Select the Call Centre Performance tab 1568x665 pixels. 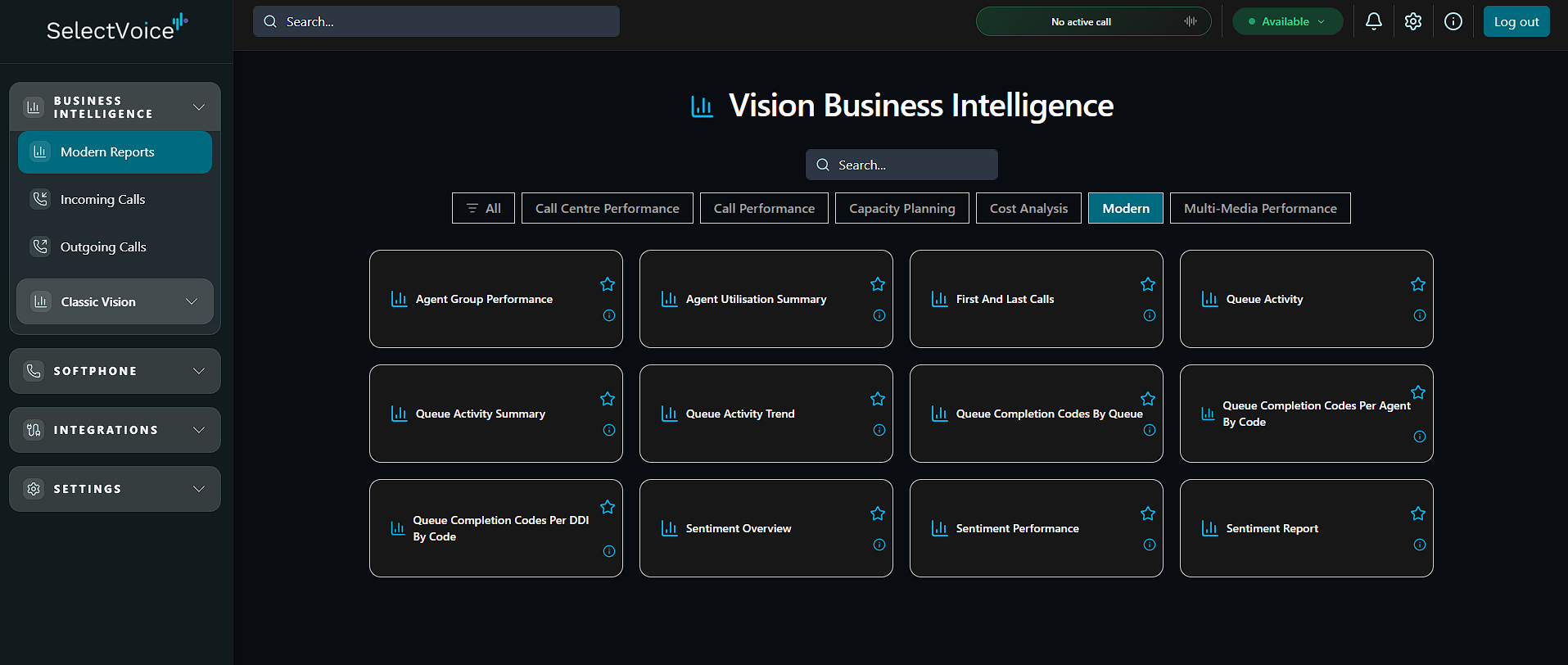coord(608,208)
